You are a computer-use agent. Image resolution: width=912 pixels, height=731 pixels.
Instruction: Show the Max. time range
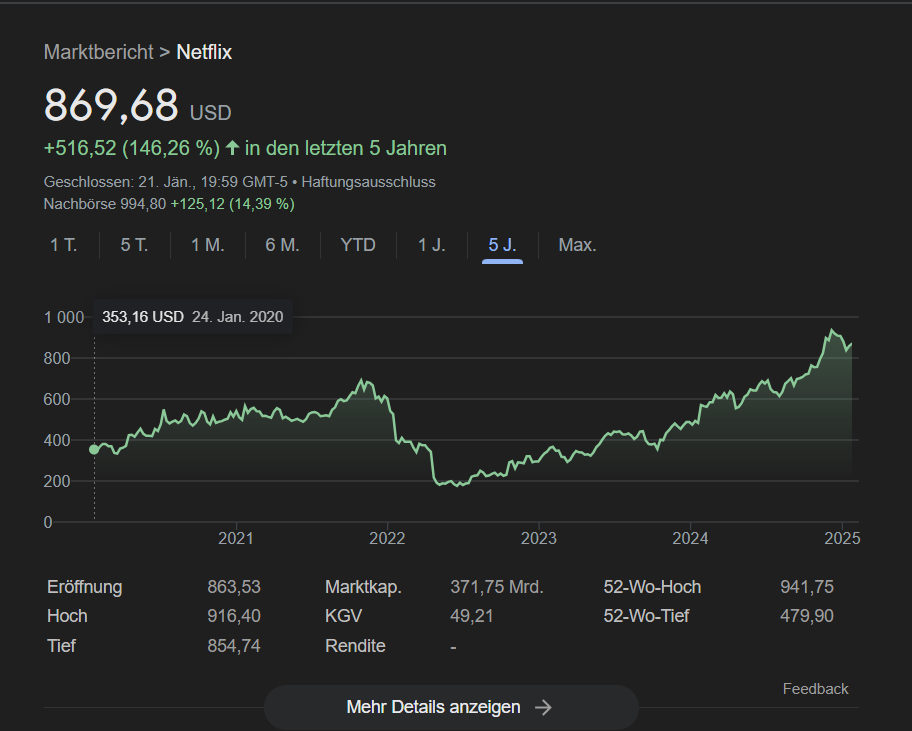577,245
